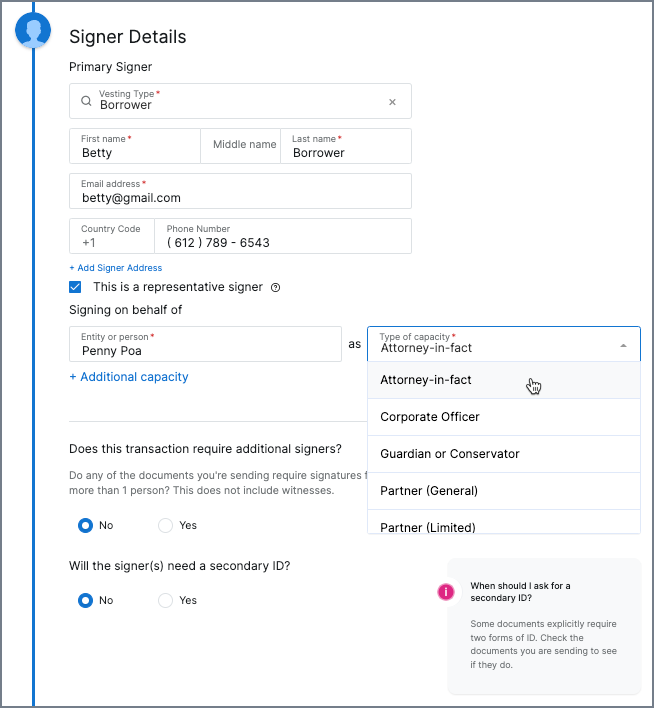Image resolution: width=654 pixels, height=708 pixels.
Task: Edit the Phone Number field
Action: (x=283, y=236)
